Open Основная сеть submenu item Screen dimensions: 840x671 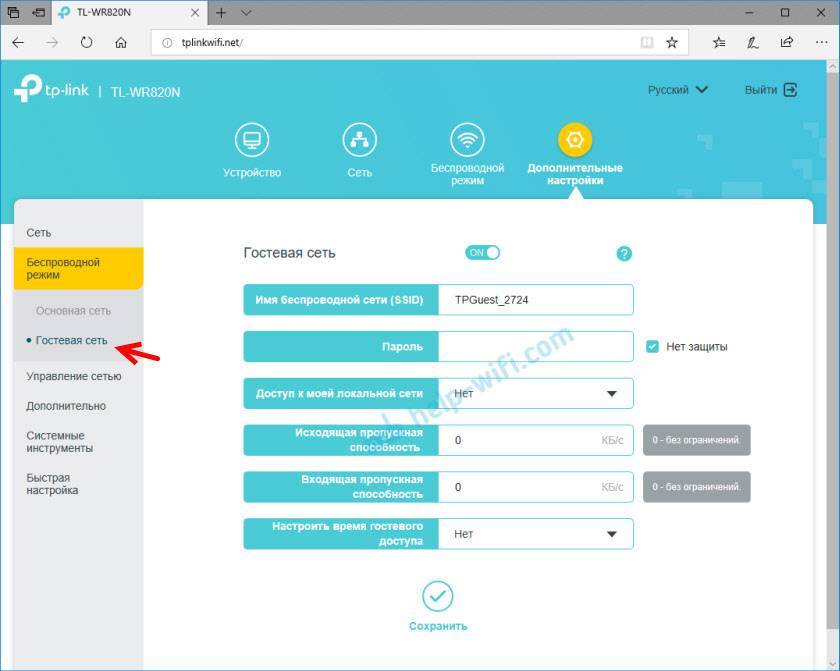(73, 311)
